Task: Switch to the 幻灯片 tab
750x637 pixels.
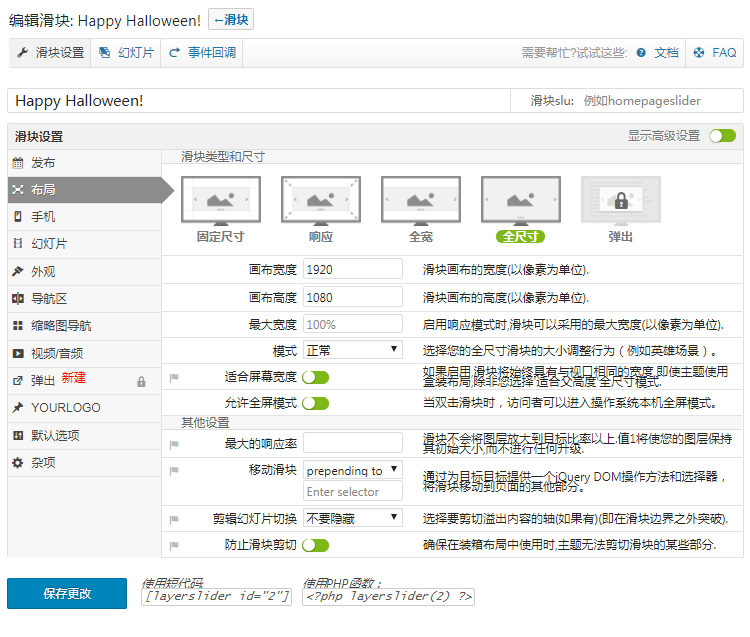Action: (127, 53)
